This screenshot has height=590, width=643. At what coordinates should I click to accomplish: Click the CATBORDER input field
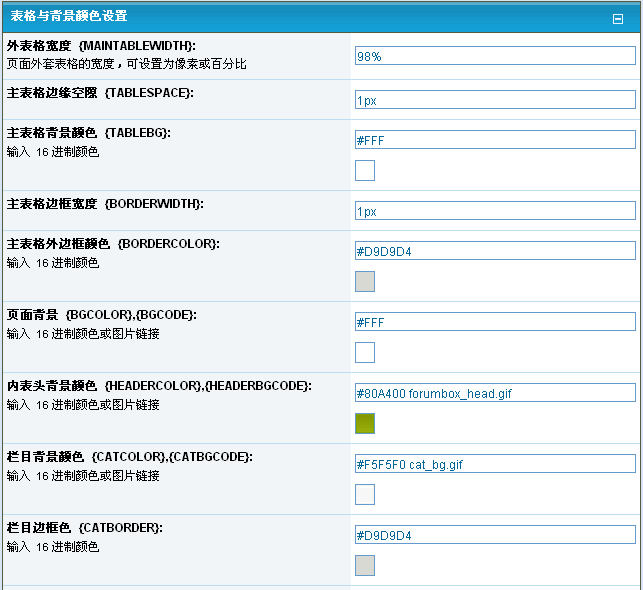[495, 535]
